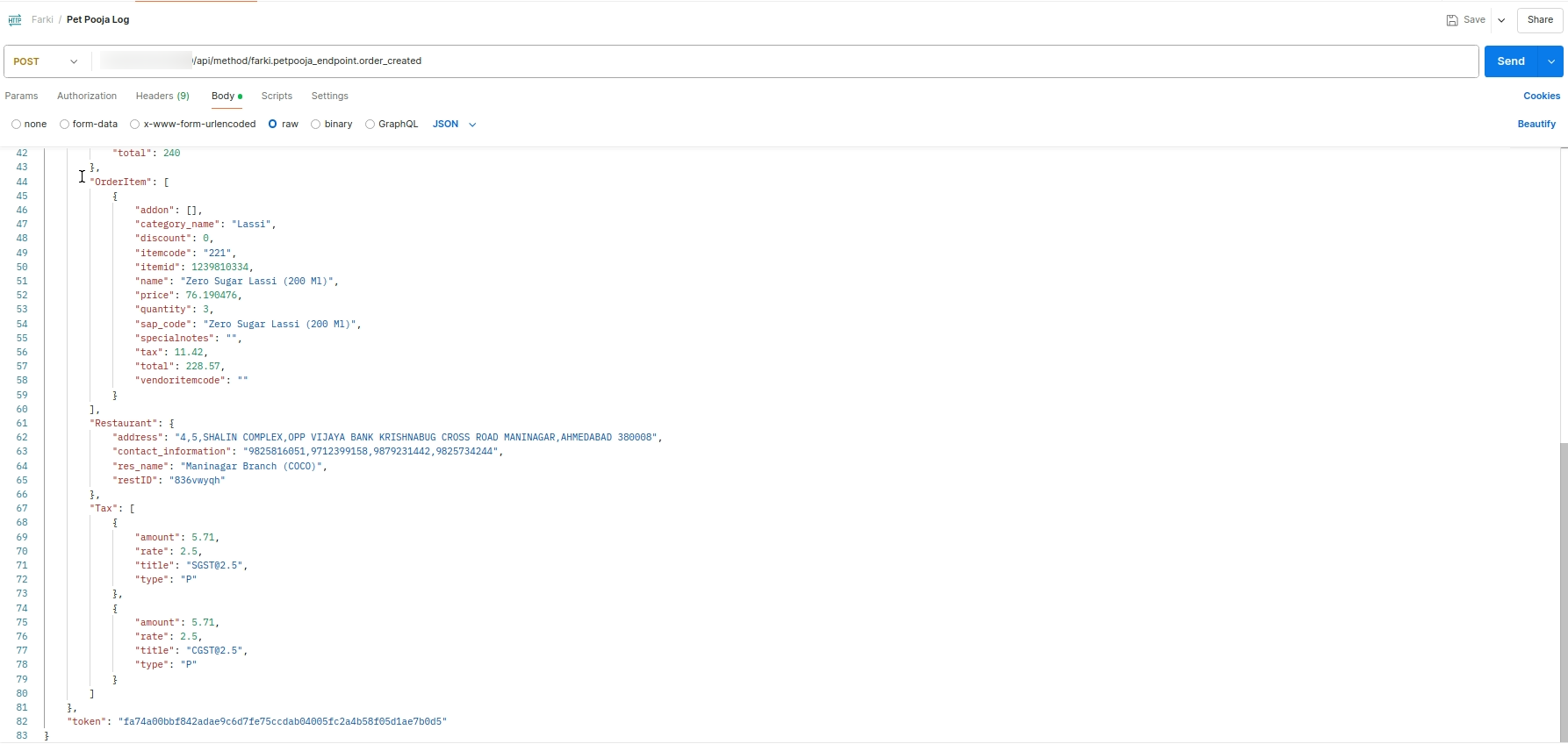Open the Scripts tab
The height and width of the screenshot is (744, 1568).
click(277, 97)
